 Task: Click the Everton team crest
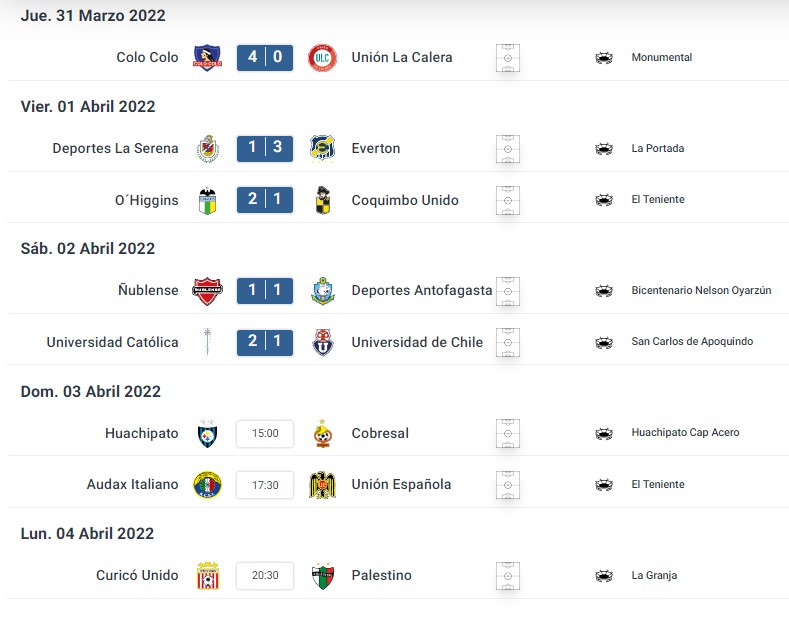pos(322,148)
